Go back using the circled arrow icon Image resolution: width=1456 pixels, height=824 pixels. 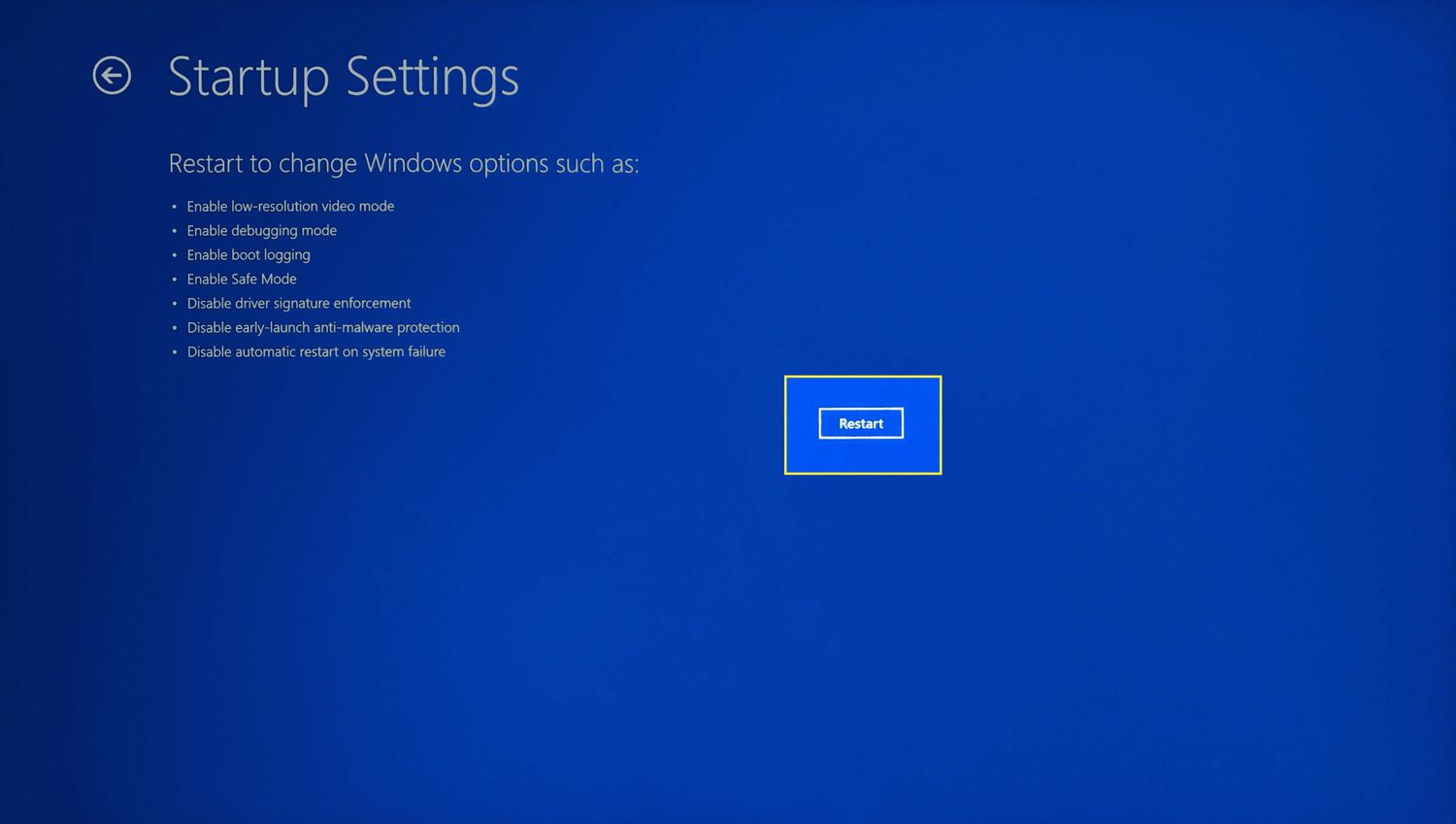[x=112, y=76]
